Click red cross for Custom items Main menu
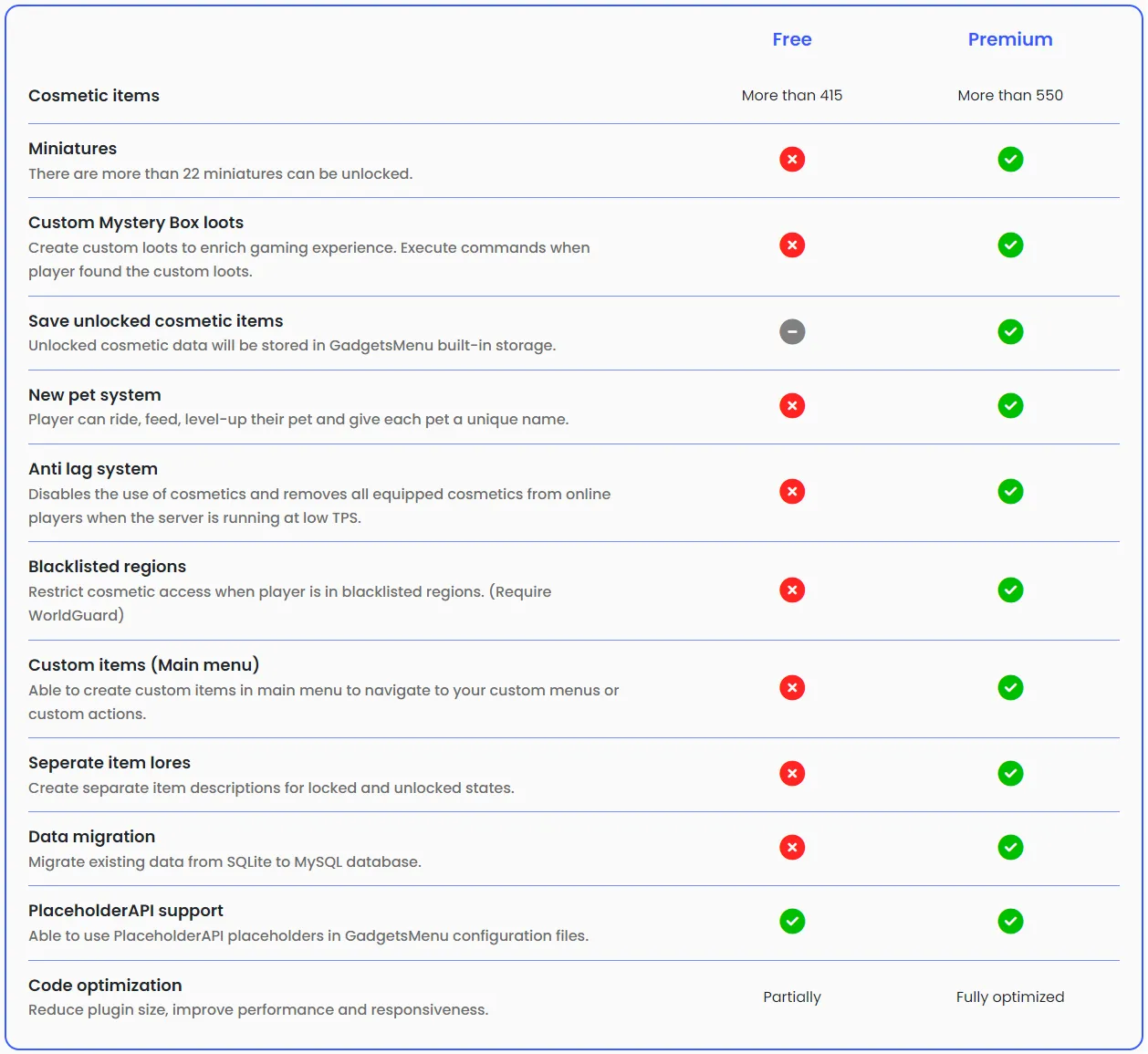Image resolution: width=1148 pixels, height=1054 pixels. (x=791, y=688)
